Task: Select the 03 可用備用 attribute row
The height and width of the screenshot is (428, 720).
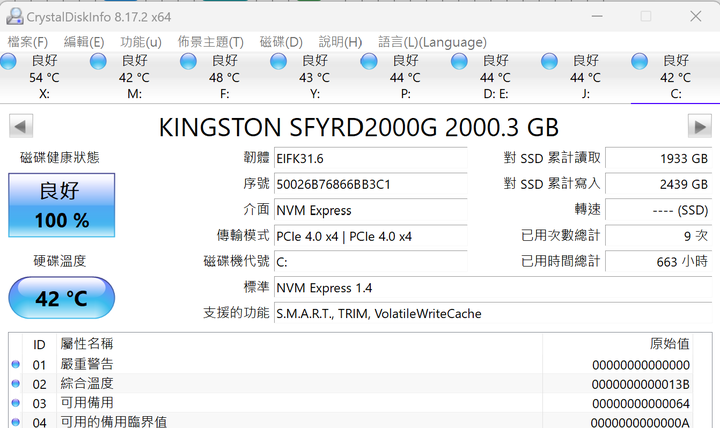Action: click(351, 403)
